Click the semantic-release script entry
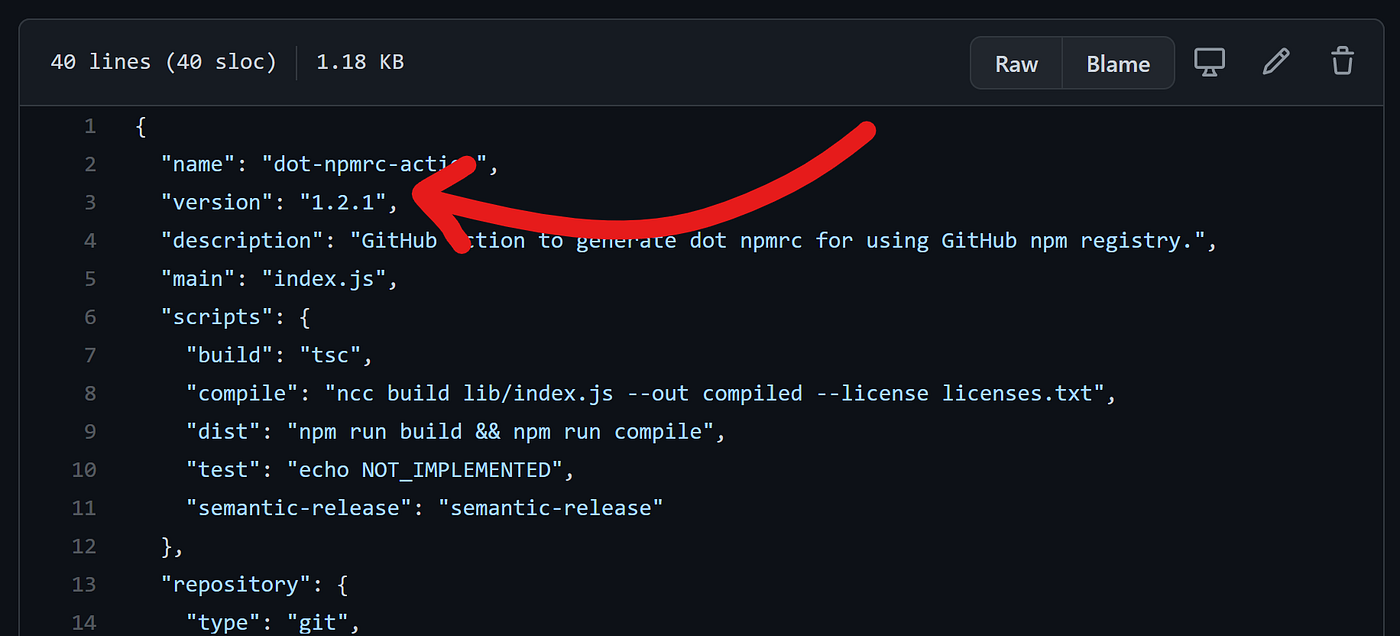The height and width of the screenshot is (636, 1400). [420, 507]
